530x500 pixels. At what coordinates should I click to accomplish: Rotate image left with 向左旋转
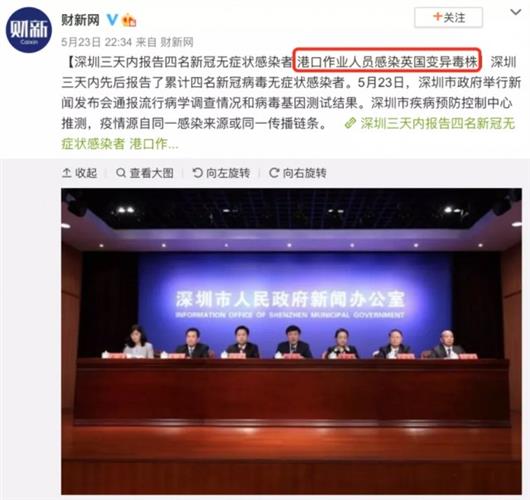coord(221,173)
